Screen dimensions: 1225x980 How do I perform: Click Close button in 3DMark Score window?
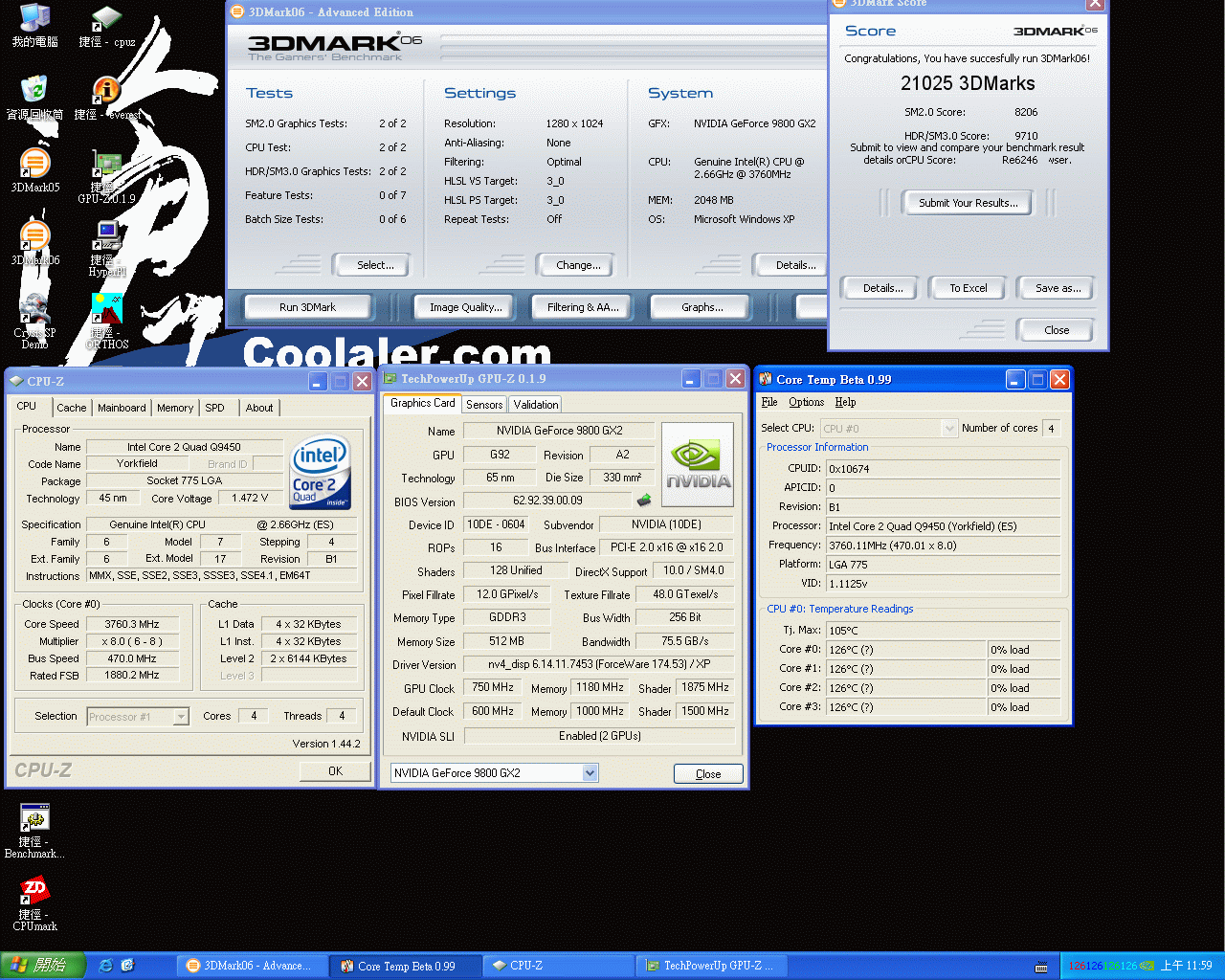point(1057,330)
